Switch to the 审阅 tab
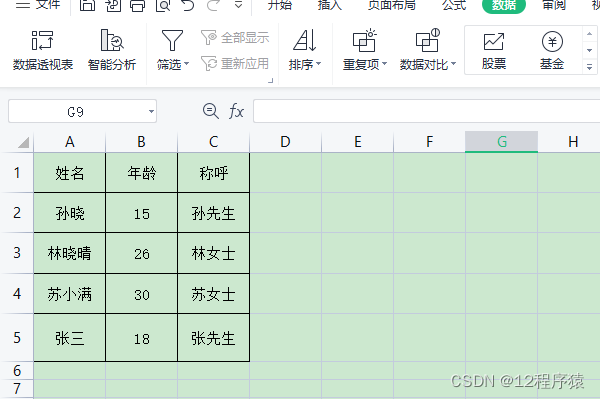 [x=554, y=5]
